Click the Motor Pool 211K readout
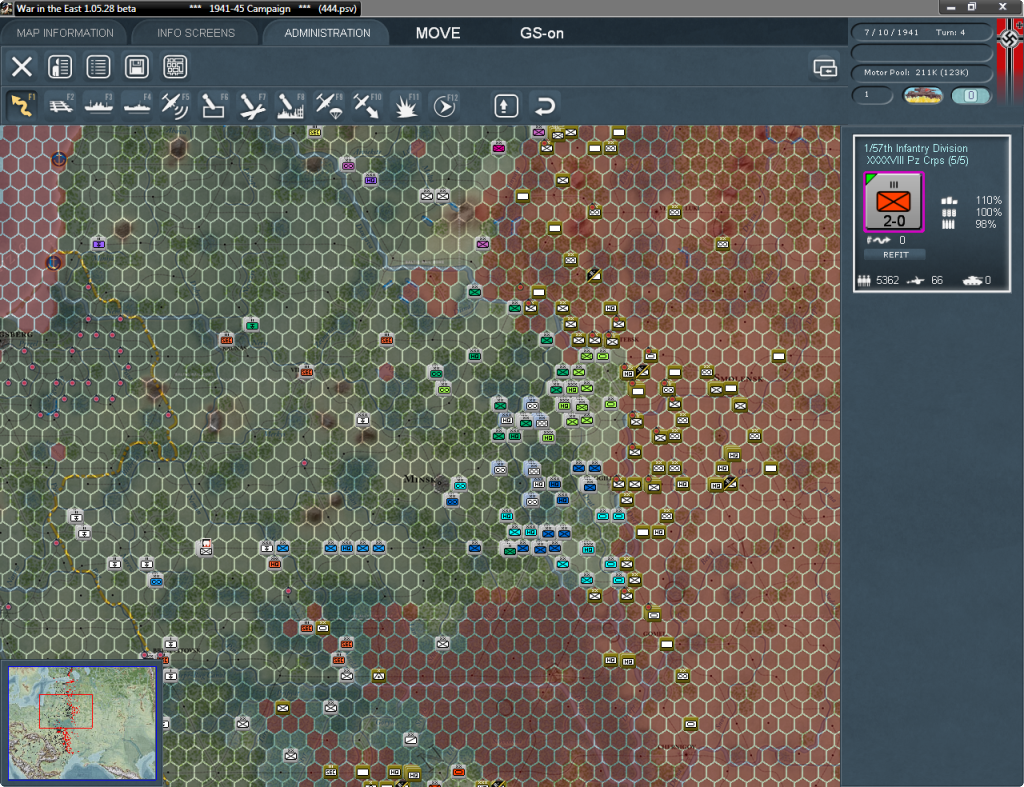The height and width of the screenshot is (787, 1024). [921, 72]
